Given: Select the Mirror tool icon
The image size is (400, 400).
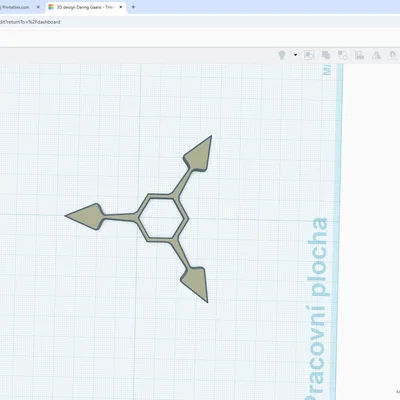Looking at the screenshot, I should pyautogui.click(x=376, y=55).
